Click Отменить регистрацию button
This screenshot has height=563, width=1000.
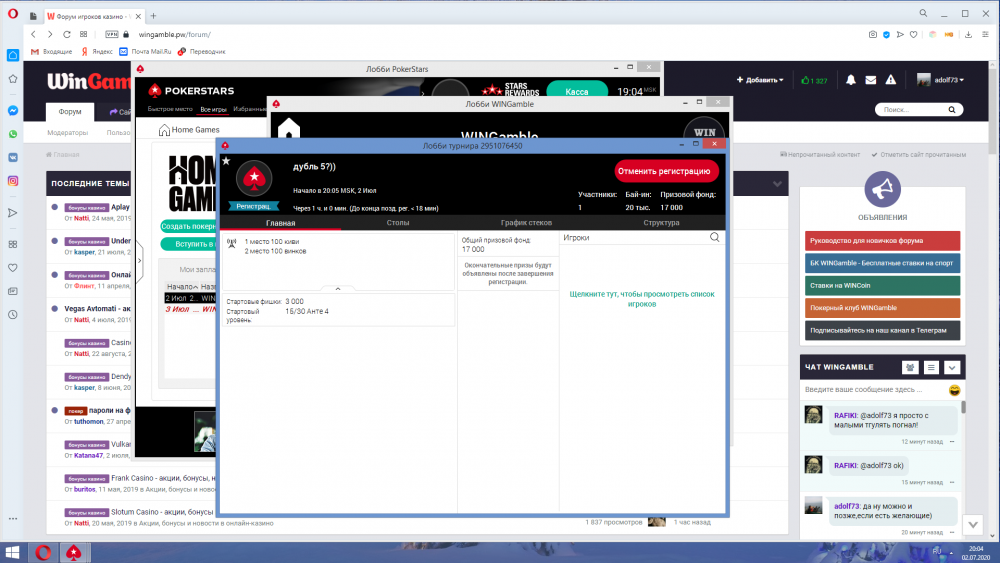666,171
